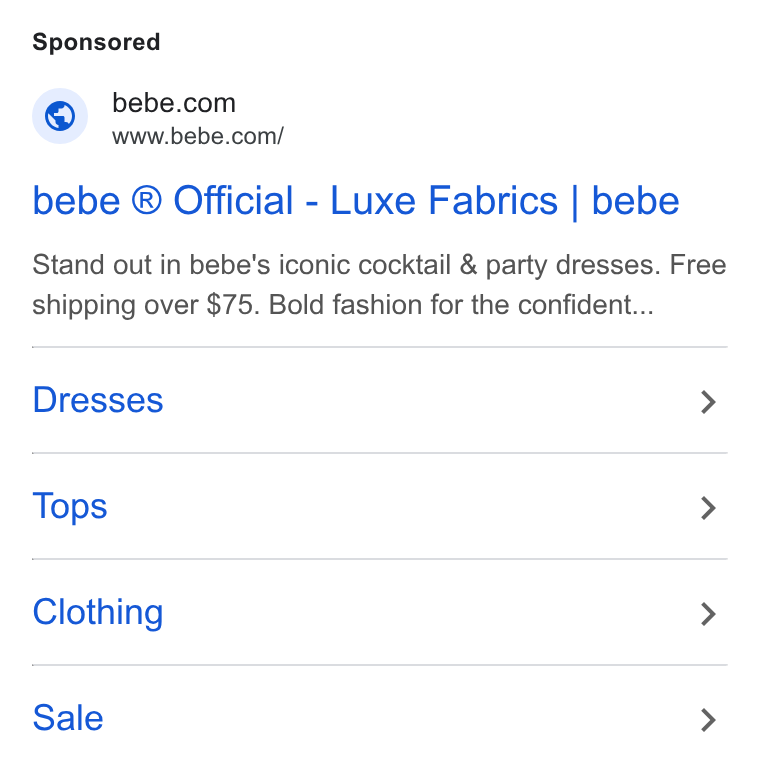Click the chevron arrow on the Sale row
The width and height of the screenshot is (760, 770).
click(x=708, y=720)
